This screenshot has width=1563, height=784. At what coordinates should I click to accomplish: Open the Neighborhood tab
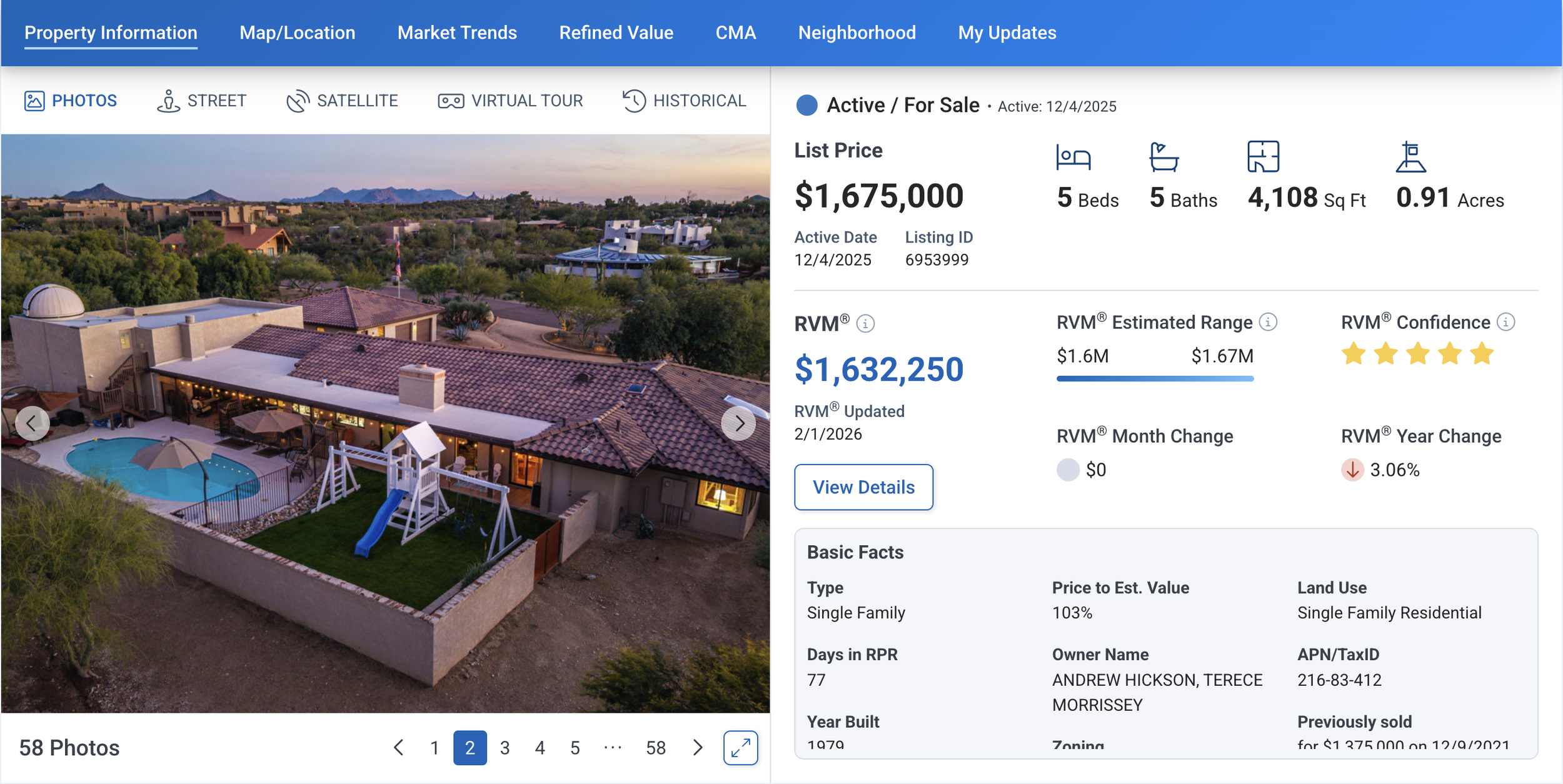point(857,33)
